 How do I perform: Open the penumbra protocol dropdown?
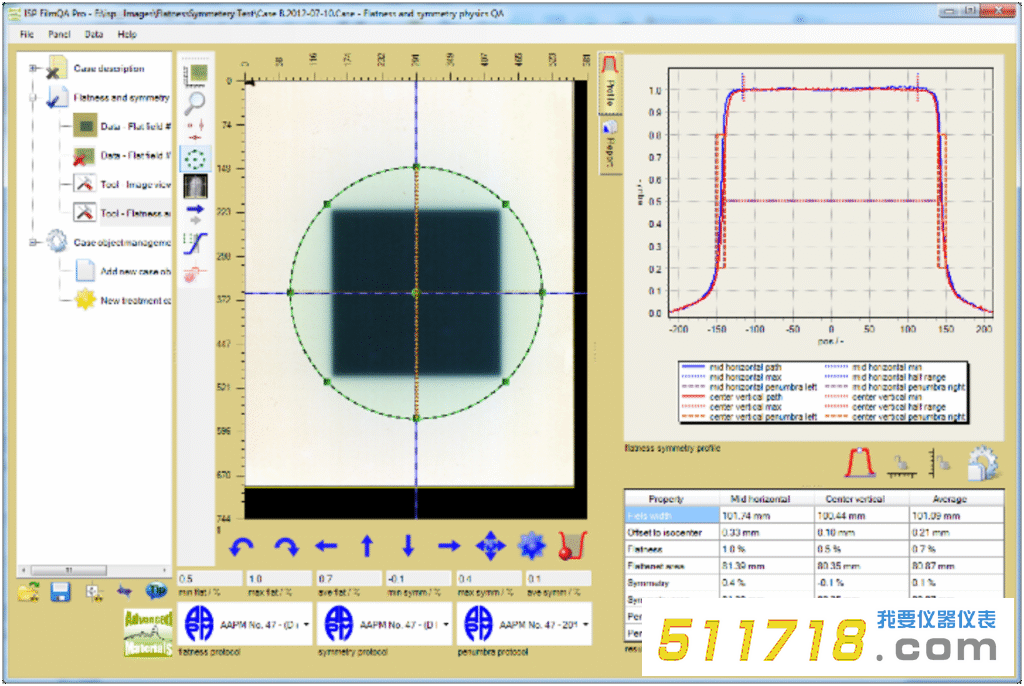point(584,624)
